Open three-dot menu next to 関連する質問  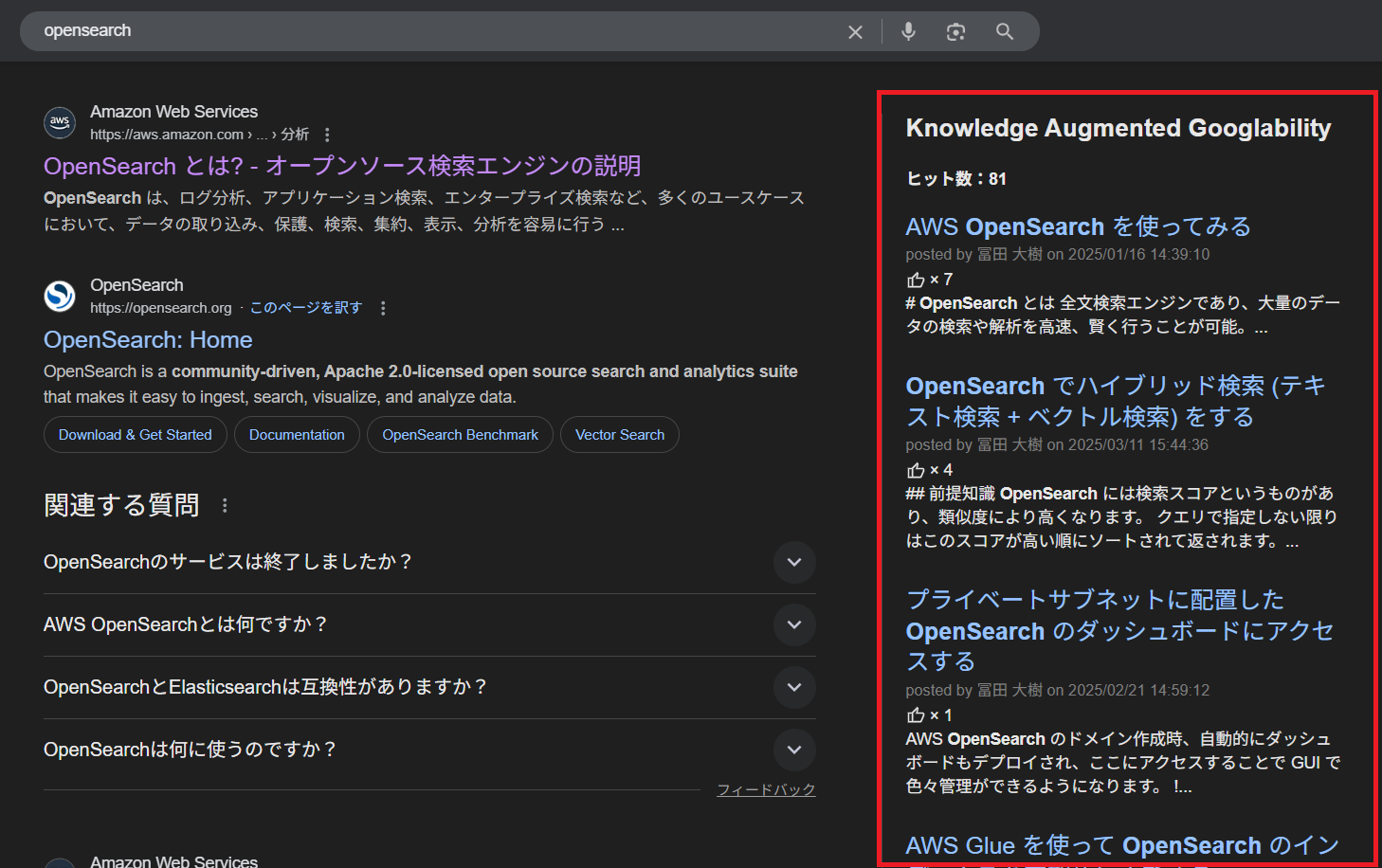pyautogui.click(x=225, y=505)
